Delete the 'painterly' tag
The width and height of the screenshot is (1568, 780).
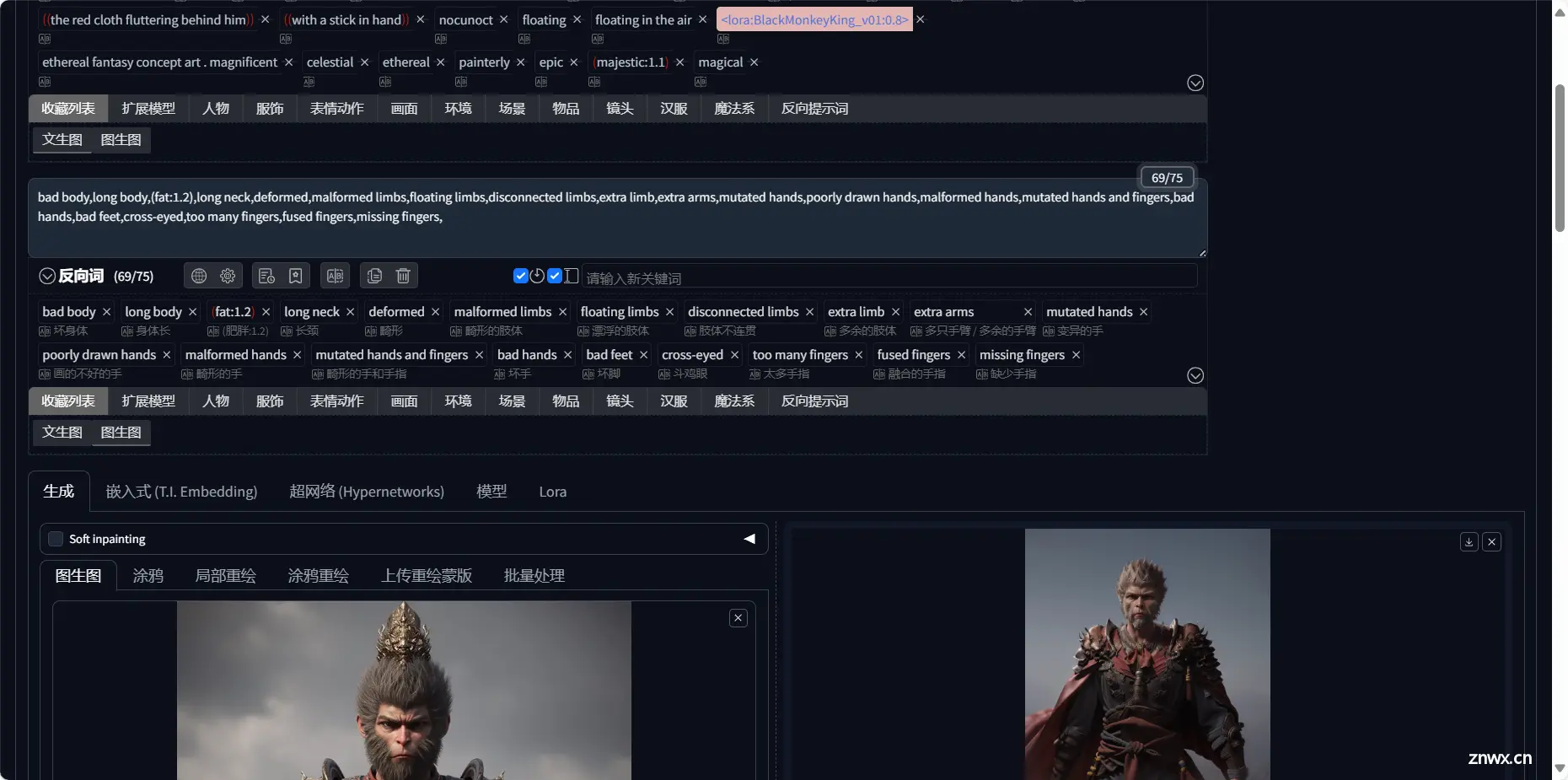[521, 62]
